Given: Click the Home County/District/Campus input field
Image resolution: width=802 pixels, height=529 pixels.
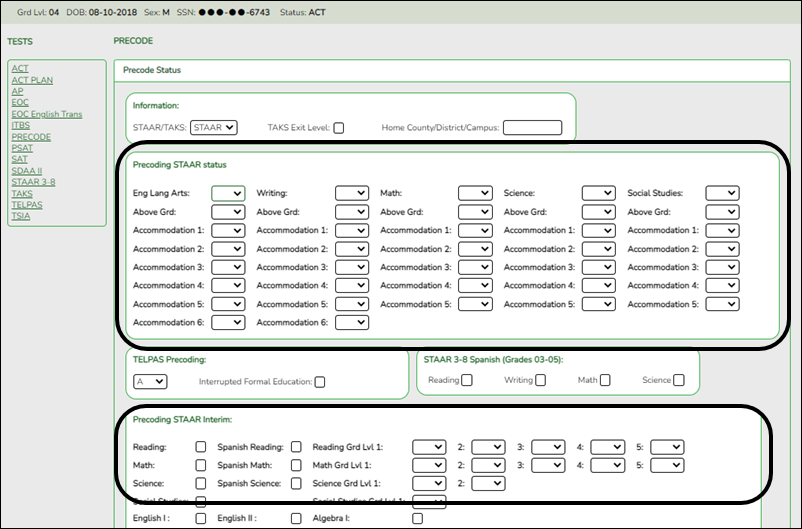Looking at the screenshot, I should pos(532,128).
